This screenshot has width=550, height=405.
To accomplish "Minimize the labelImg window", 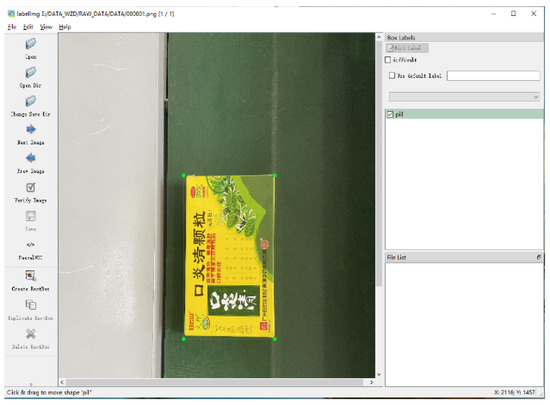I will click(494, 14).
